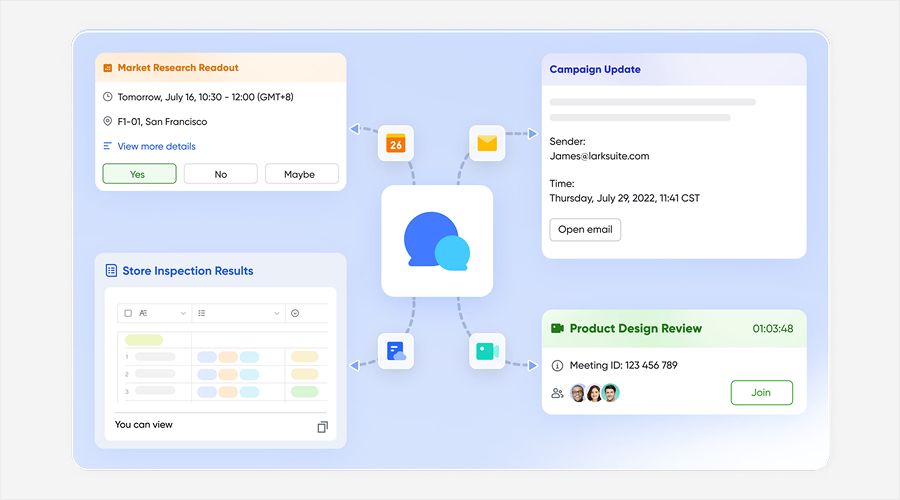Viewport: 900px width, 500px height.
Task: Open the View more details link
Action: [x=156, y=146]
